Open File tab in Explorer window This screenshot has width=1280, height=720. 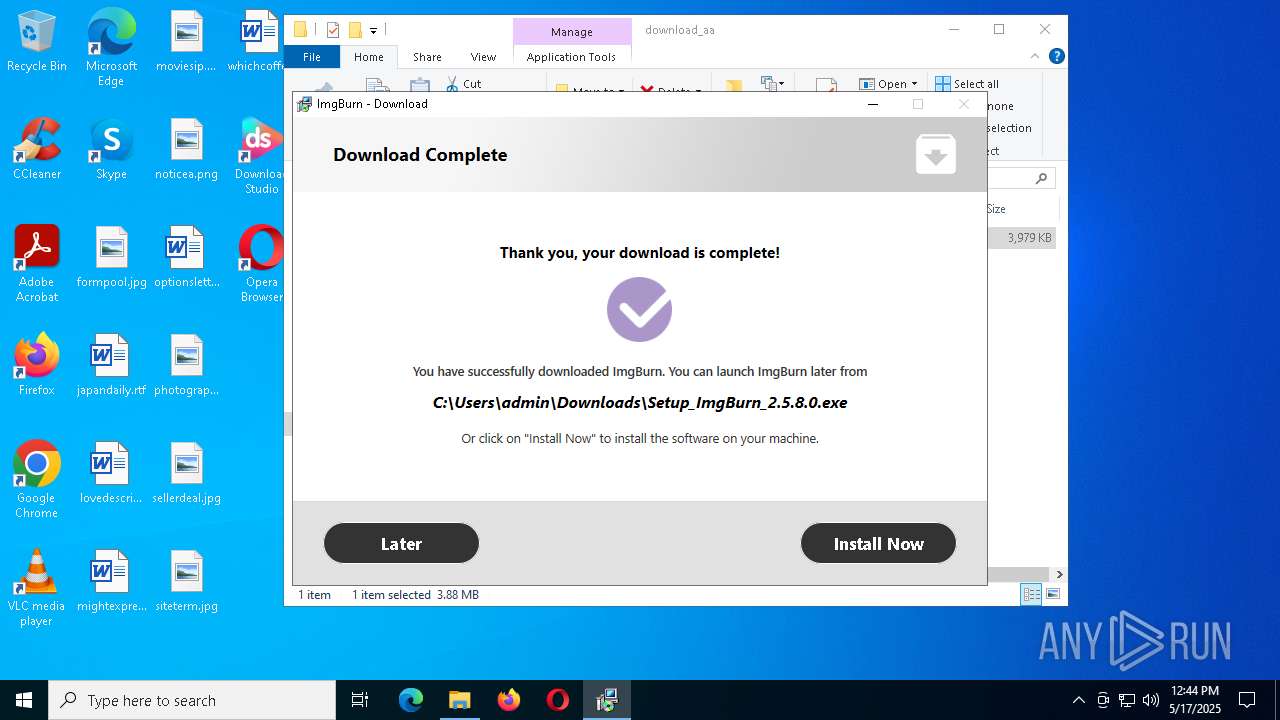click(312, 57)
